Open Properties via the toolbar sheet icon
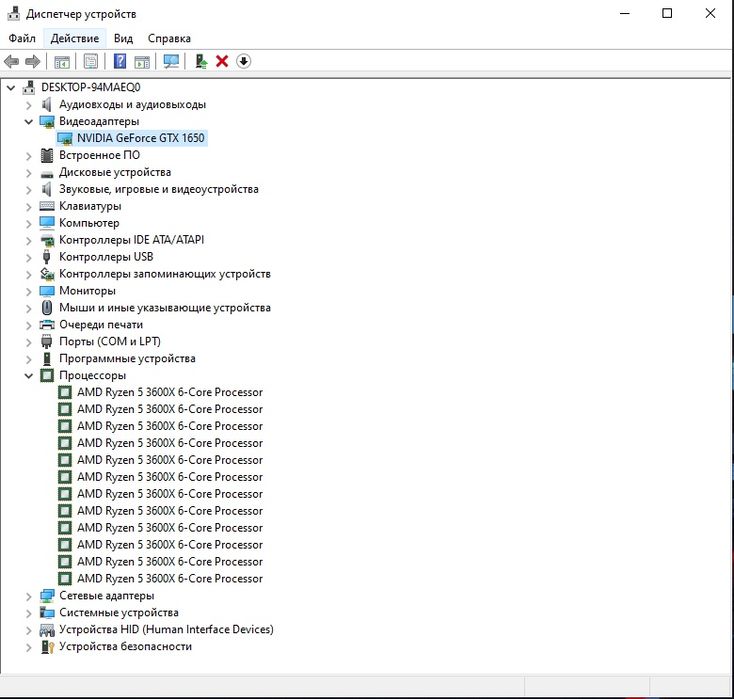This screenshot has height=699, width=734. pyautogui.click(x=90, y=61)
